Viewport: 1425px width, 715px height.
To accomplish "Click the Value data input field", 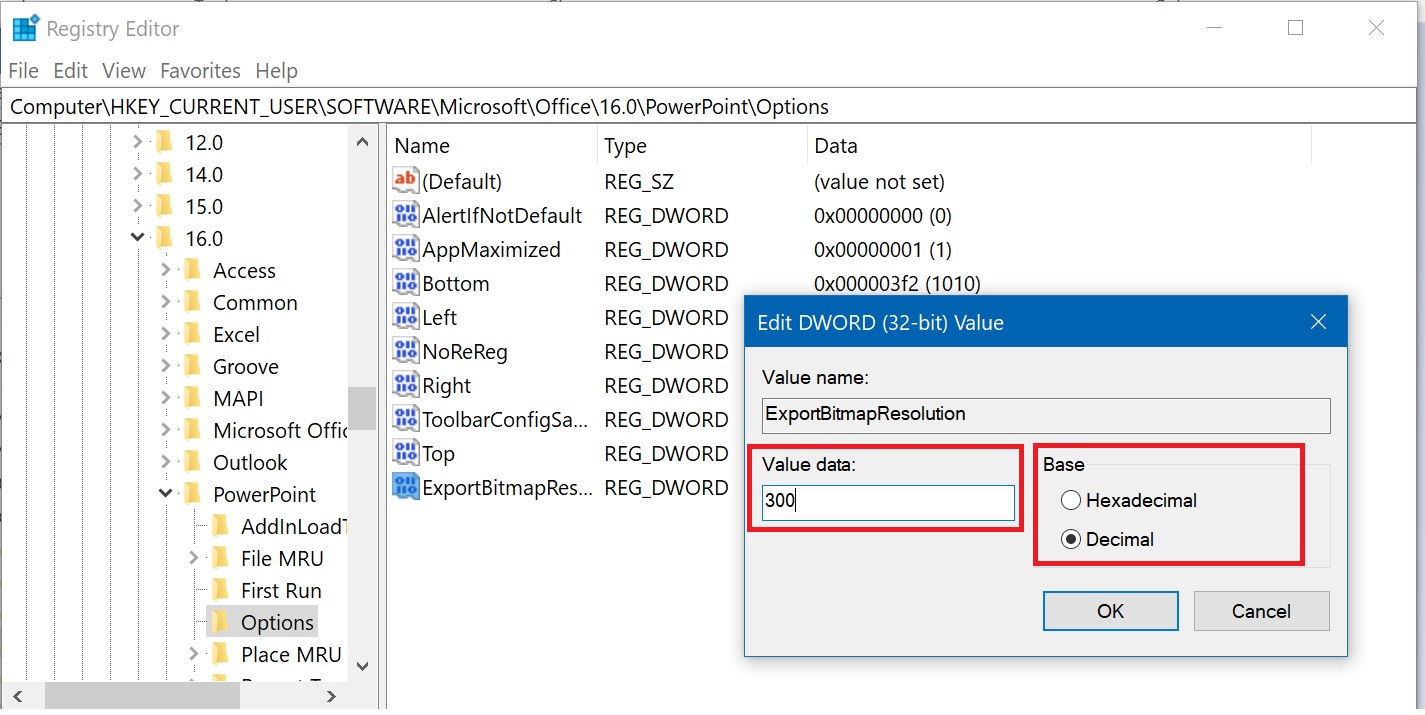I will [x=887, y=502].
